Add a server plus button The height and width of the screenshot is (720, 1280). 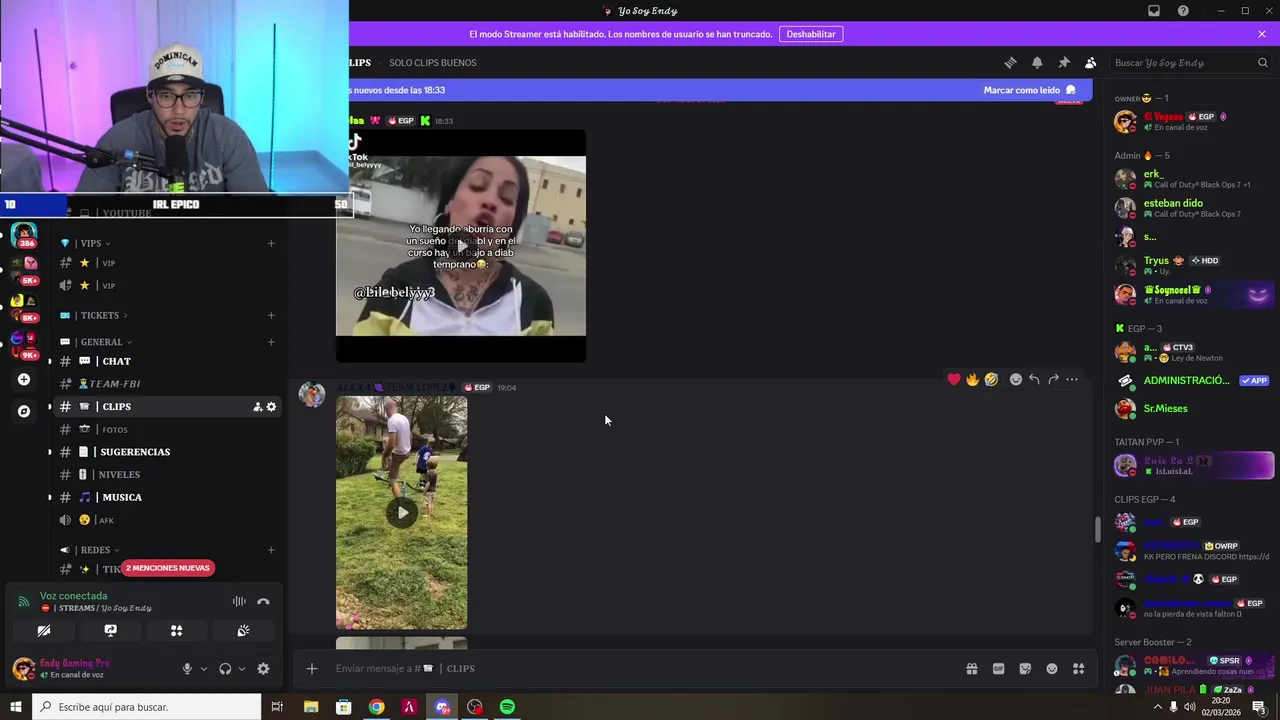(24, 380)
